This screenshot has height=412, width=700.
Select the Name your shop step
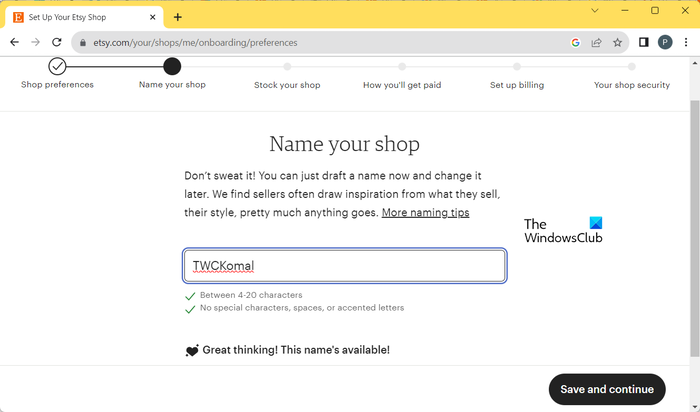click(172, 67)
